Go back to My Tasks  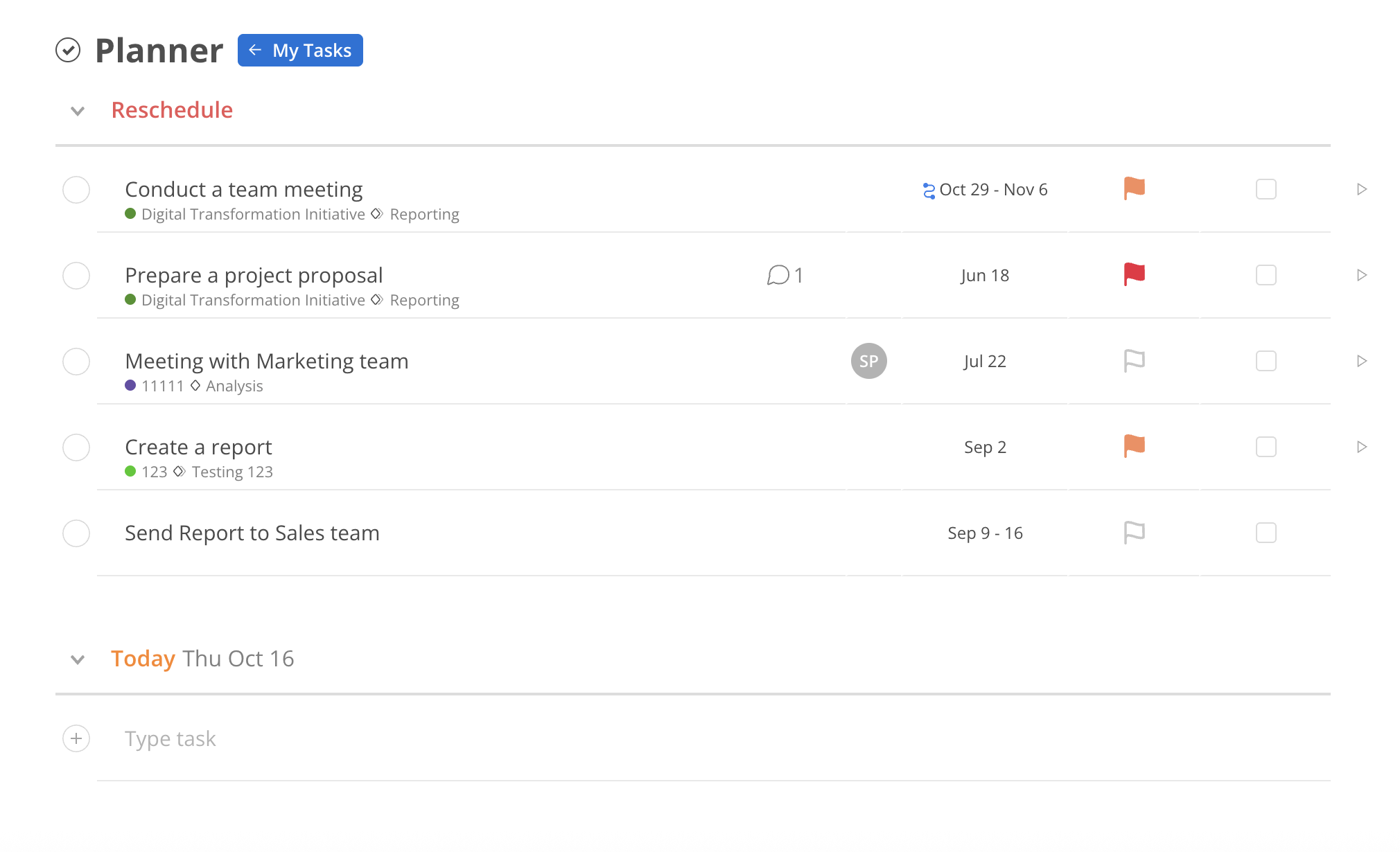(300, 51)
